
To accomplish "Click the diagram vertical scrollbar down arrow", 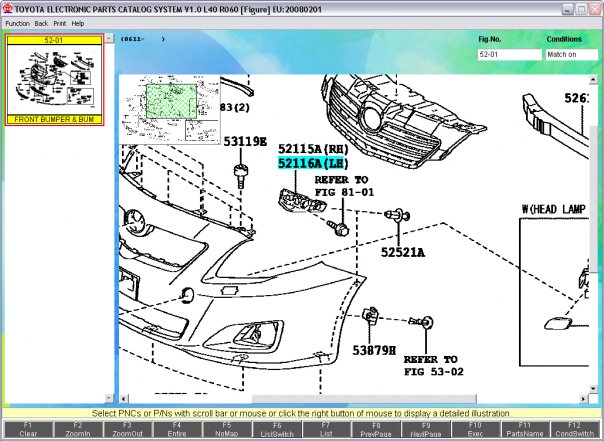I will pos(593,389).
